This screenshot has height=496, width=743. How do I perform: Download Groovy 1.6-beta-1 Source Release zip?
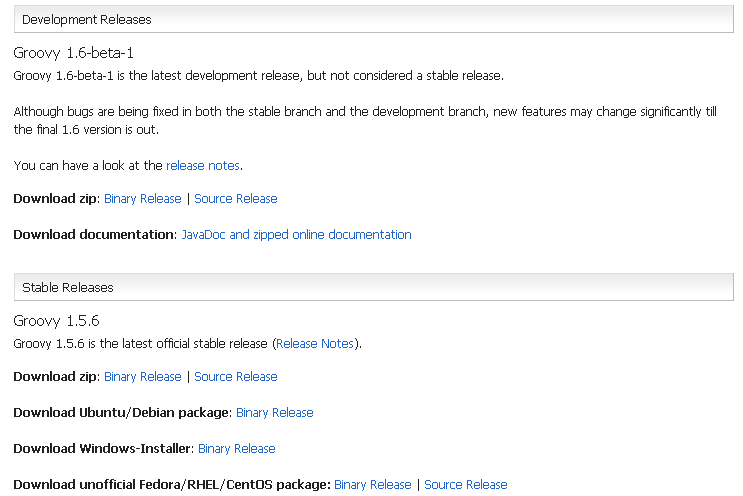[236, 198]
